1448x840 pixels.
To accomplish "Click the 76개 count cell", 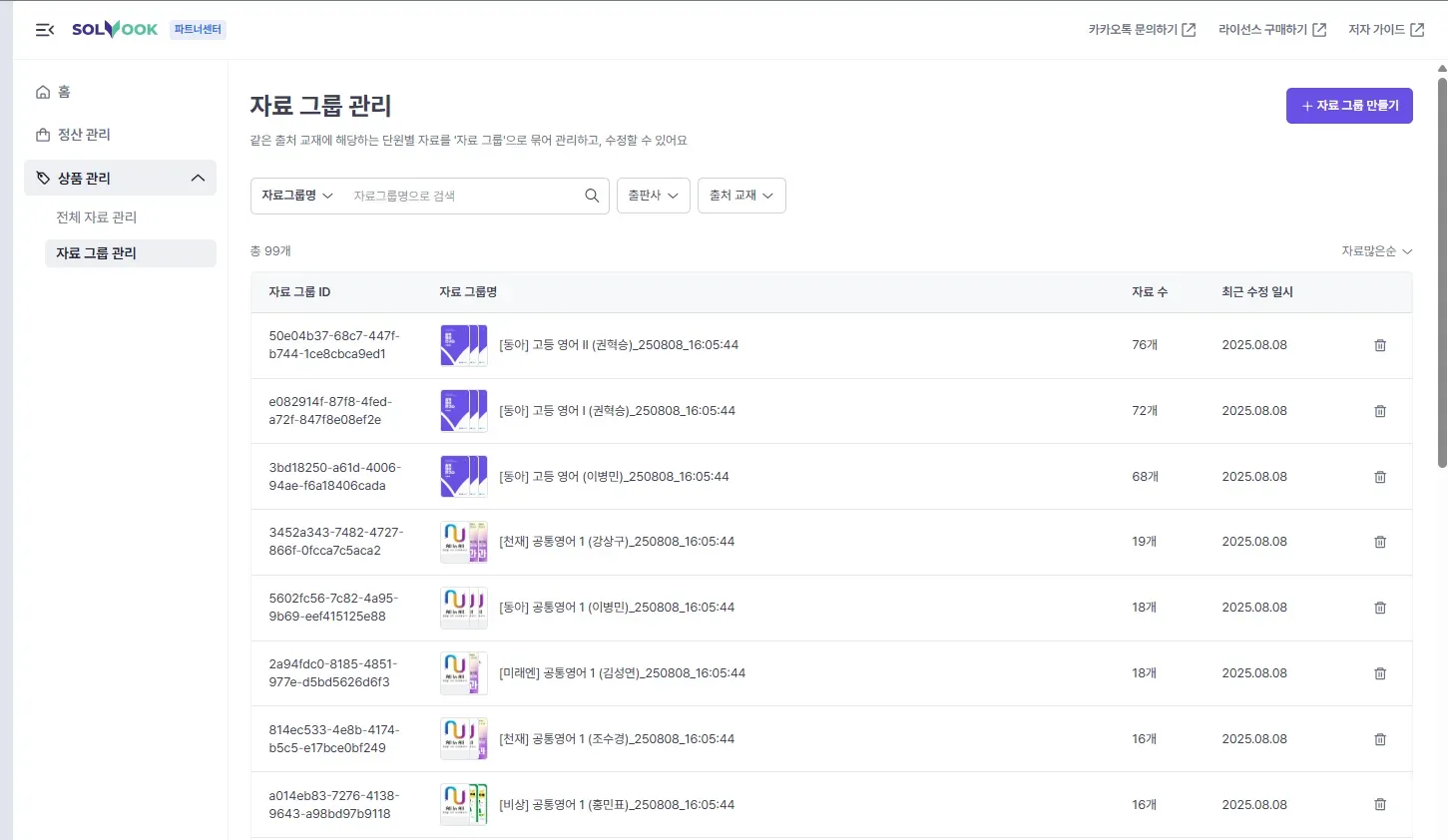I will tap(1145, 345).
